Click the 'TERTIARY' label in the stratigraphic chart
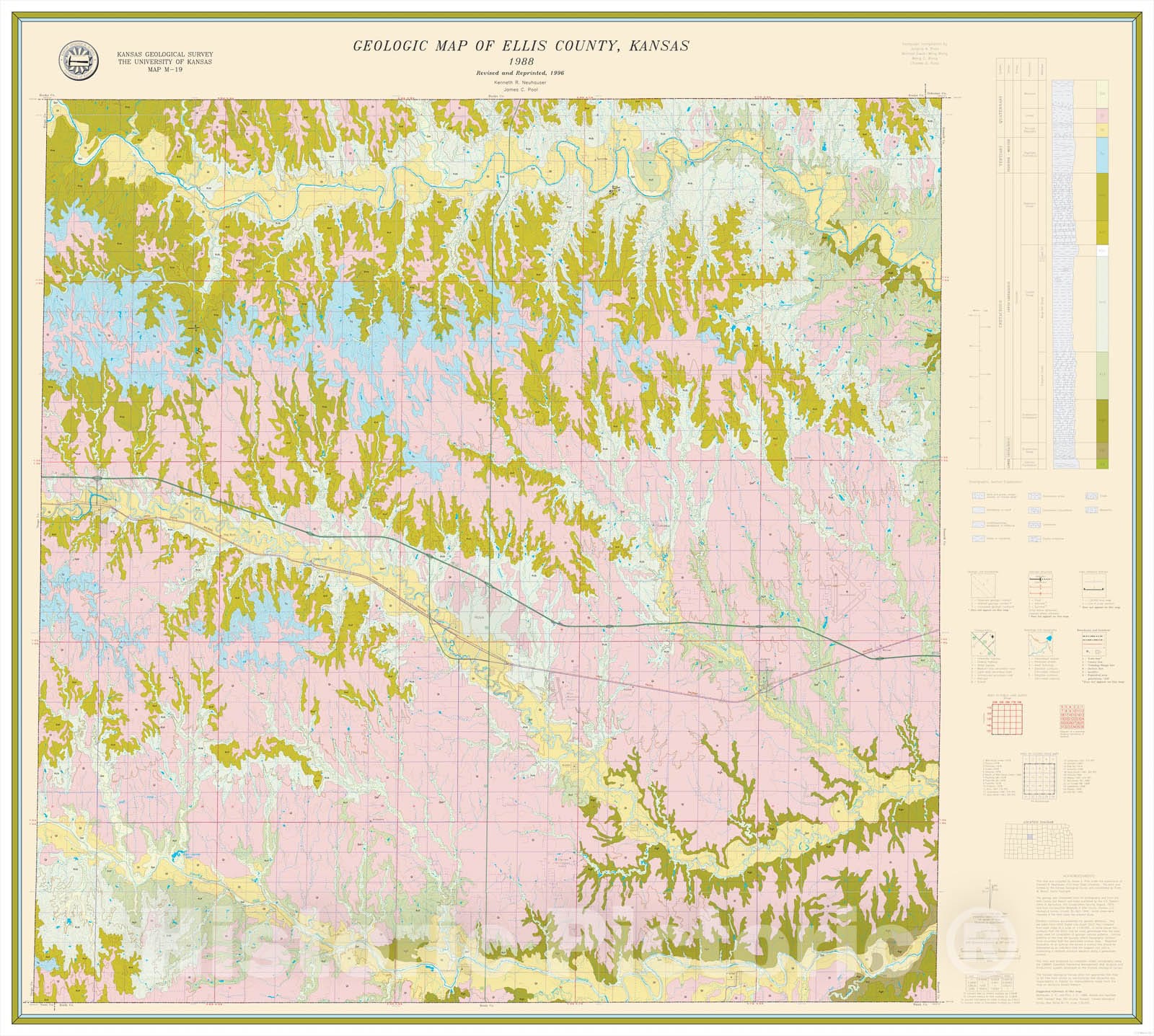Screen dimensions: 1154x1036 [1001, 156]
